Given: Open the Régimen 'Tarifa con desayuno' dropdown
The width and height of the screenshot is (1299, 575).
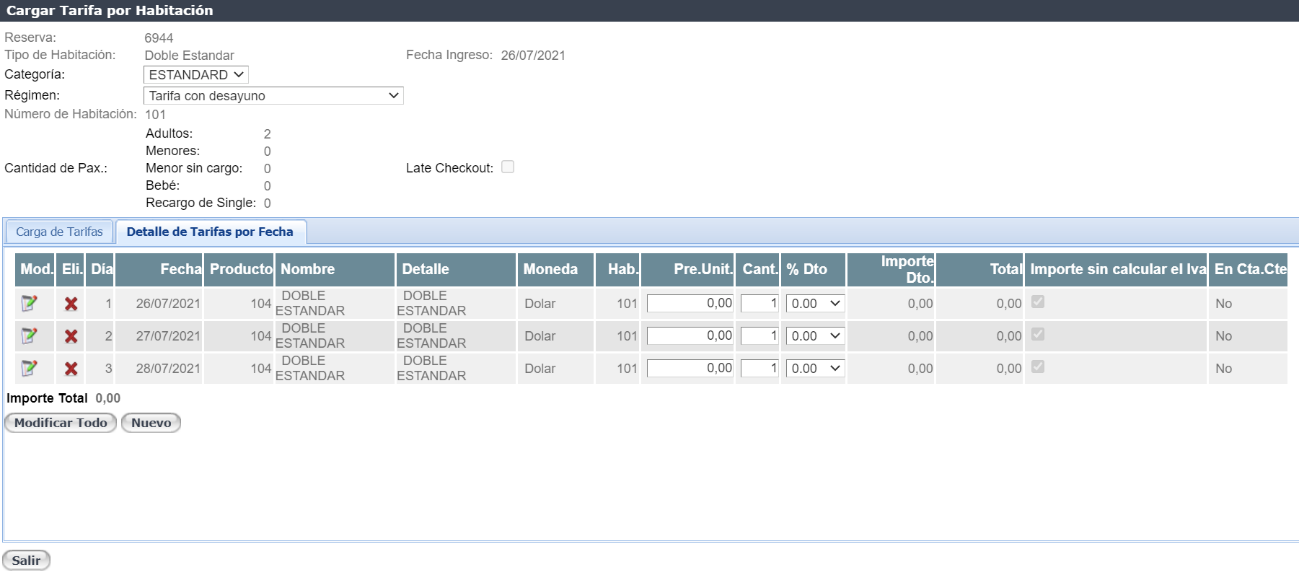Looking at the screenshot, I should click(273, 96).
